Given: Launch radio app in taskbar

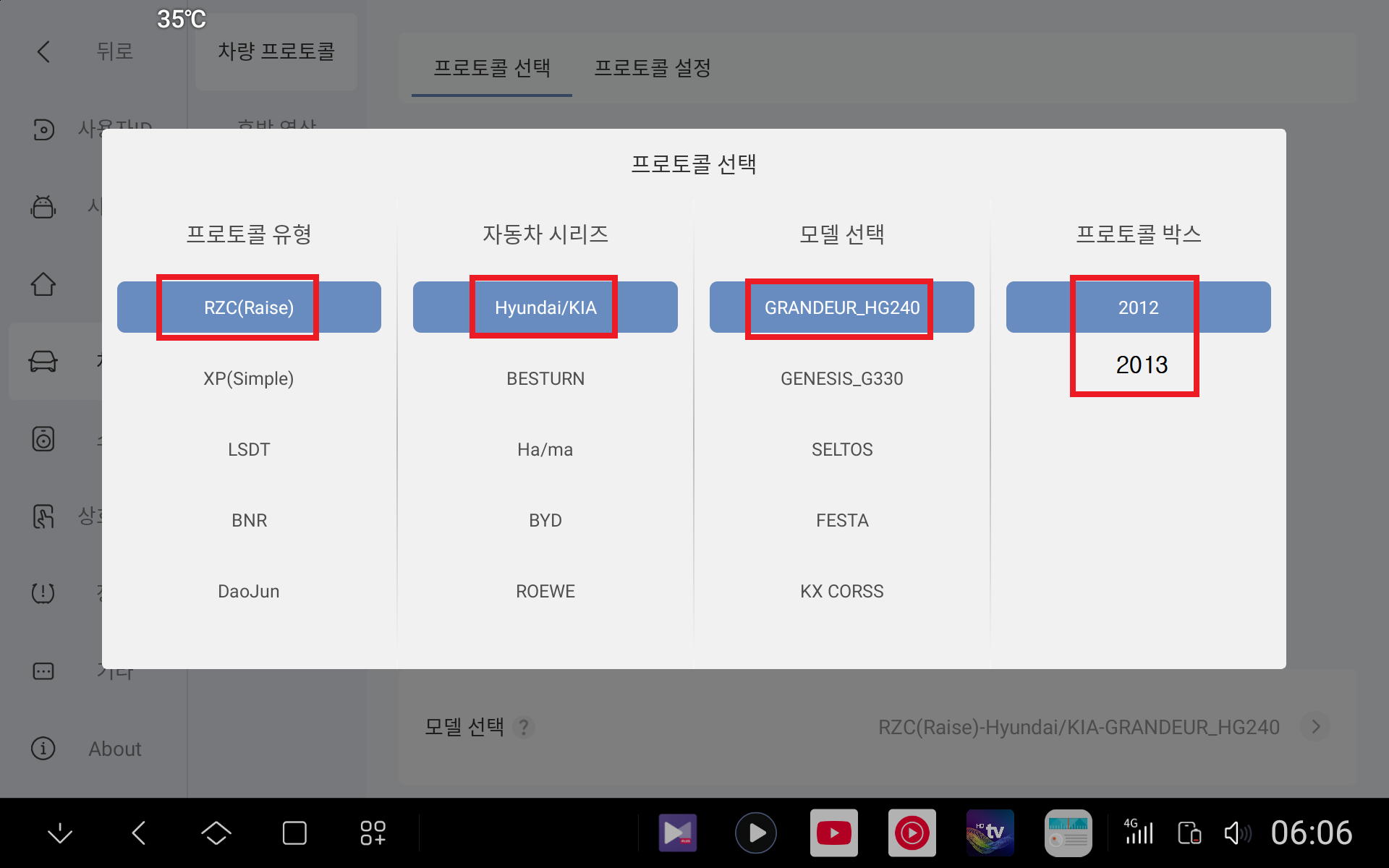Looking at the screenshot, I should pos(1069,833).
